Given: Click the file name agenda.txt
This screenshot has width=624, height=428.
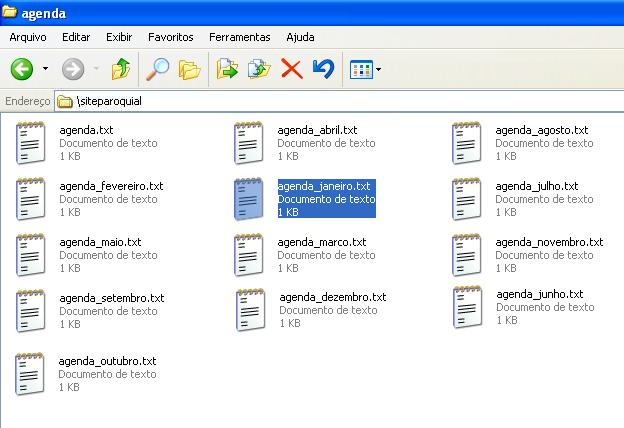Looking at the screenshot, I should coord(86,130).
